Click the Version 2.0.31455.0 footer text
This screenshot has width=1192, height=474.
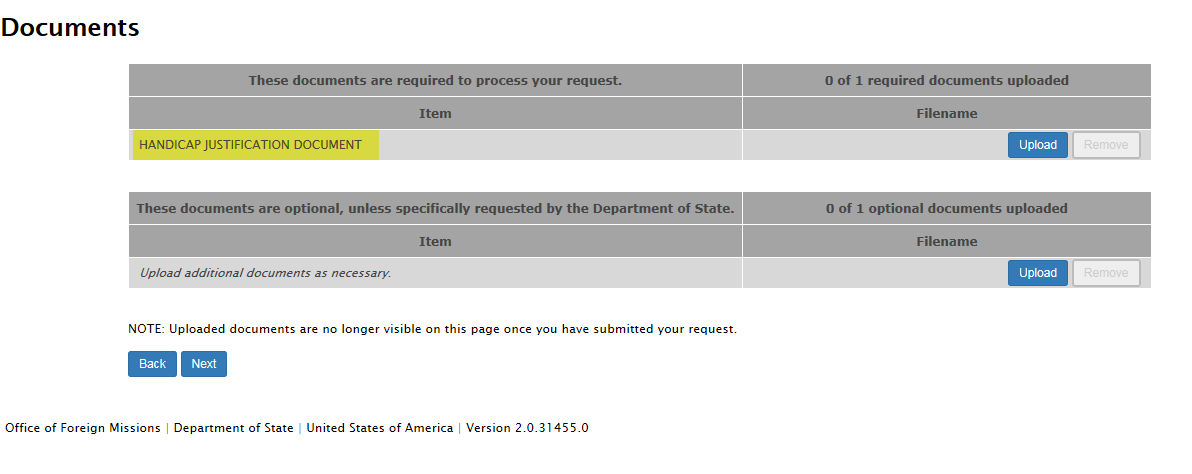coord(527,428)
